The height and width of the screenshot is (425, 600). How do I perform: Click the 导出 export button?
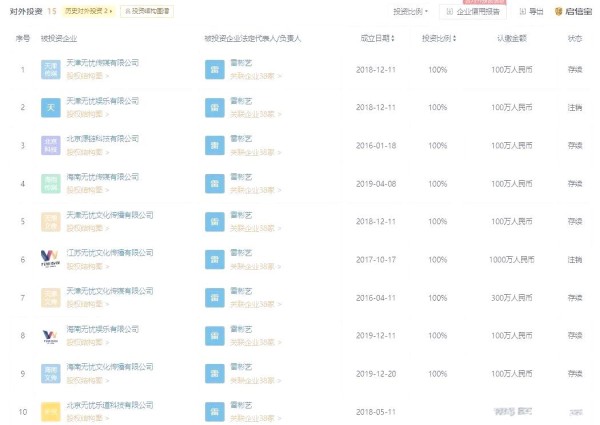[531, 11]
